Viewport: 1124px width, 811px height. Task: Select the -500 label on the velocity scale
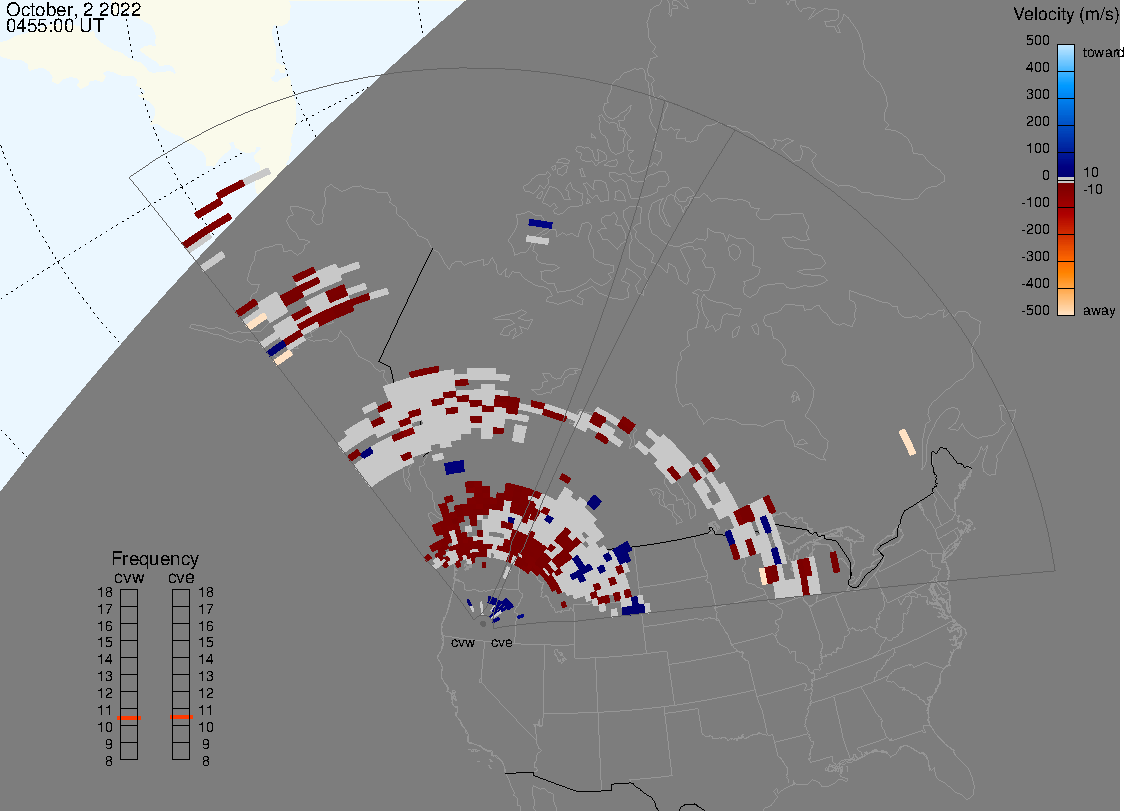tap(1035, 310)
